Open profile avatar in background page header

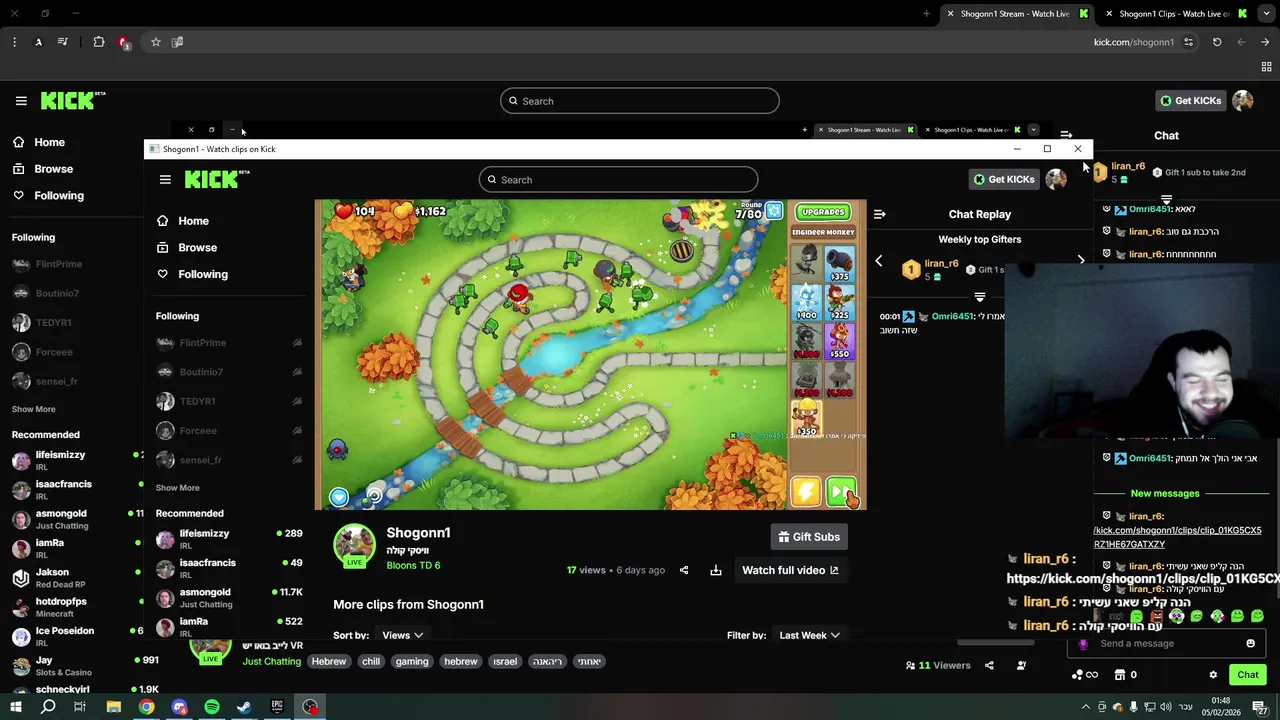coord(1243,100)
